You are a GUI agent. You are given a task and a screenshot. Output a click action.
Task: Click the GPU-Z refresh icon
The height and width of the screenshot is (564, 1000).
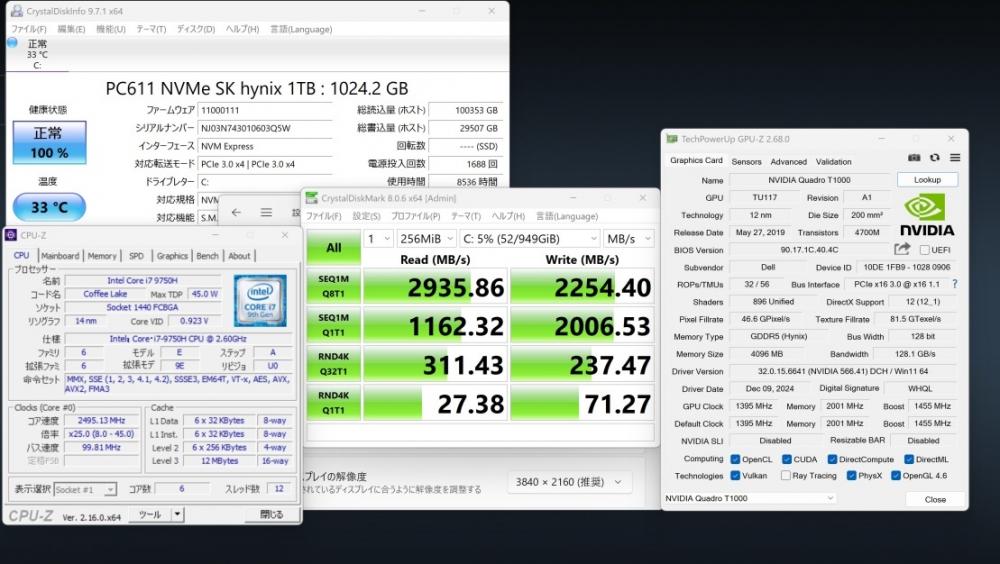tap(934, 158)
